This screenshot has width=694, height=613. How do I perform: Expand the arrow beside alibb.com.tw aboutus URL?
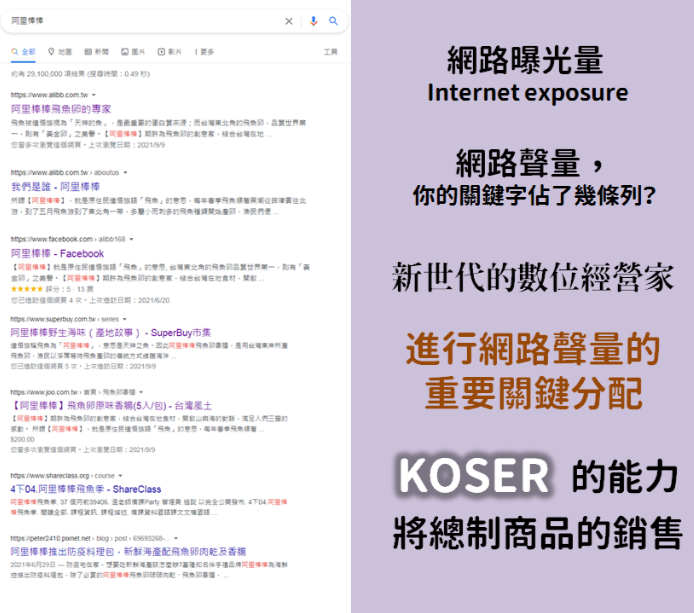coord(125,173)
